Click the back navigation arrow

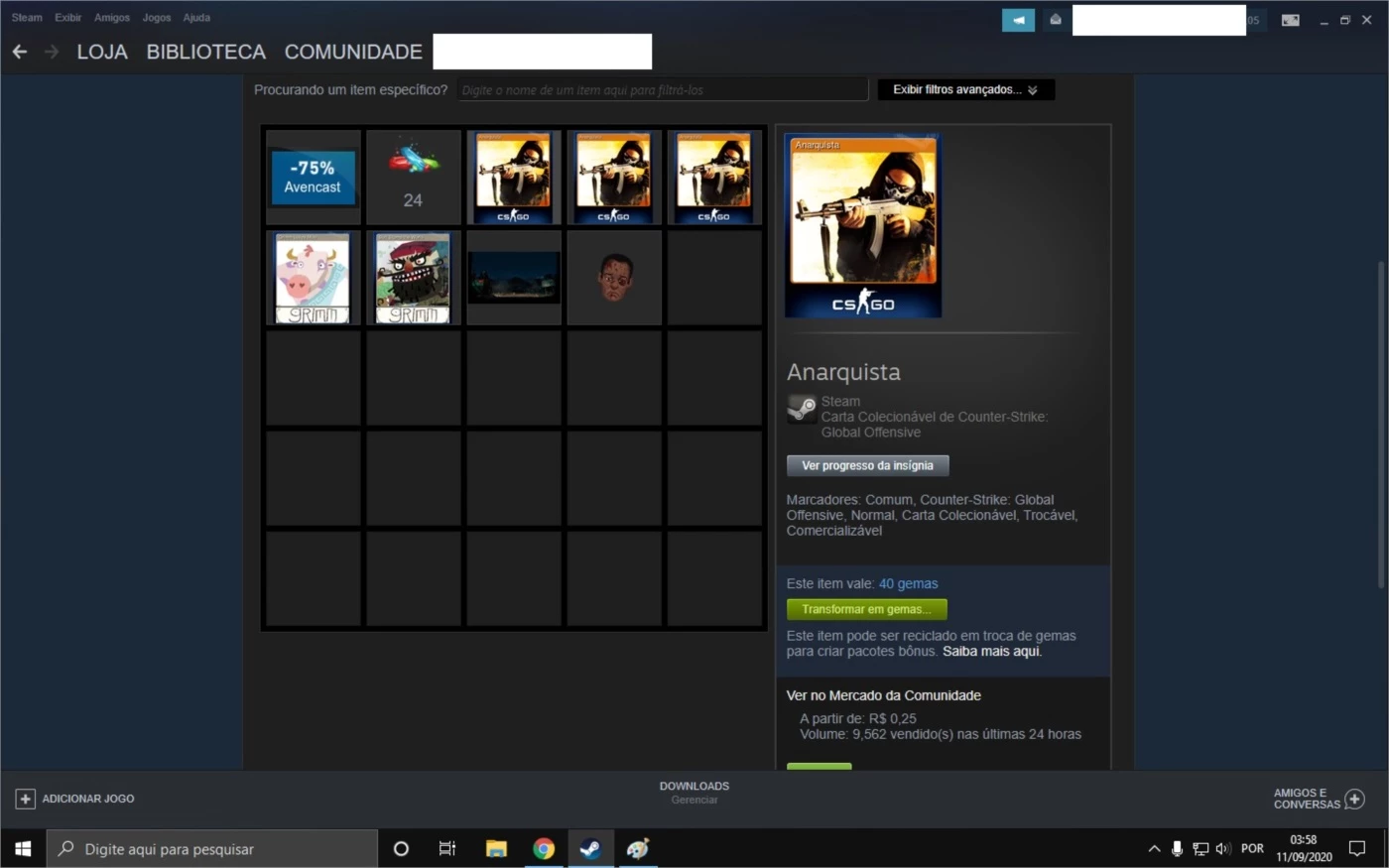[20, 52]
